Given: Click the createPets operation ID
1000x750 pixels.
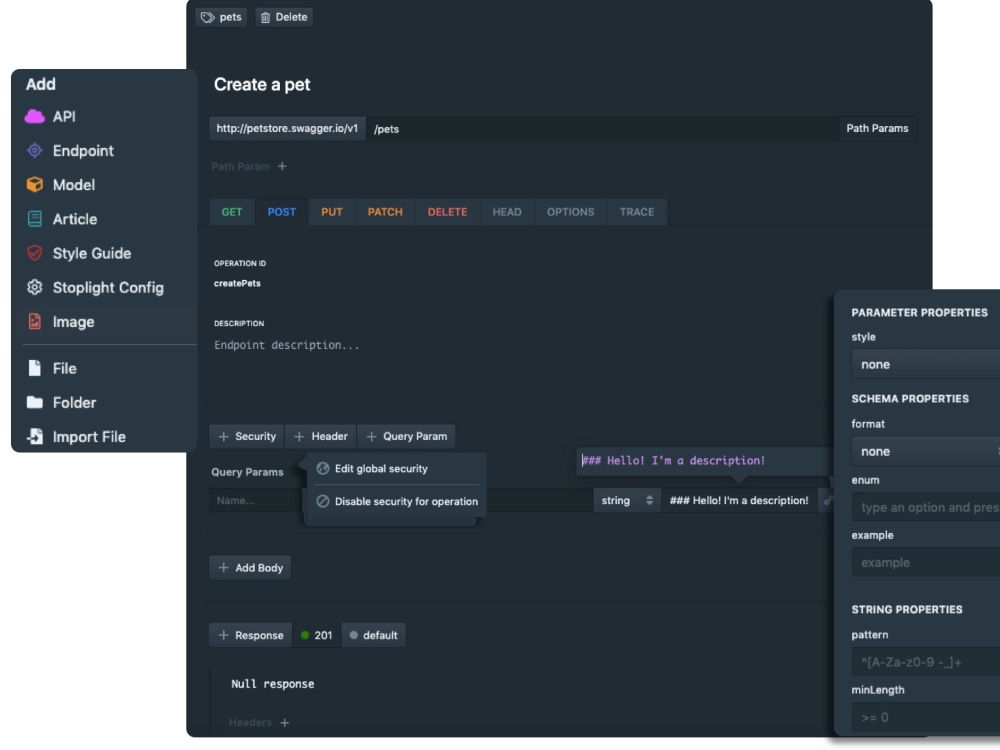Looking at the screenshot, I should (237, 283).
